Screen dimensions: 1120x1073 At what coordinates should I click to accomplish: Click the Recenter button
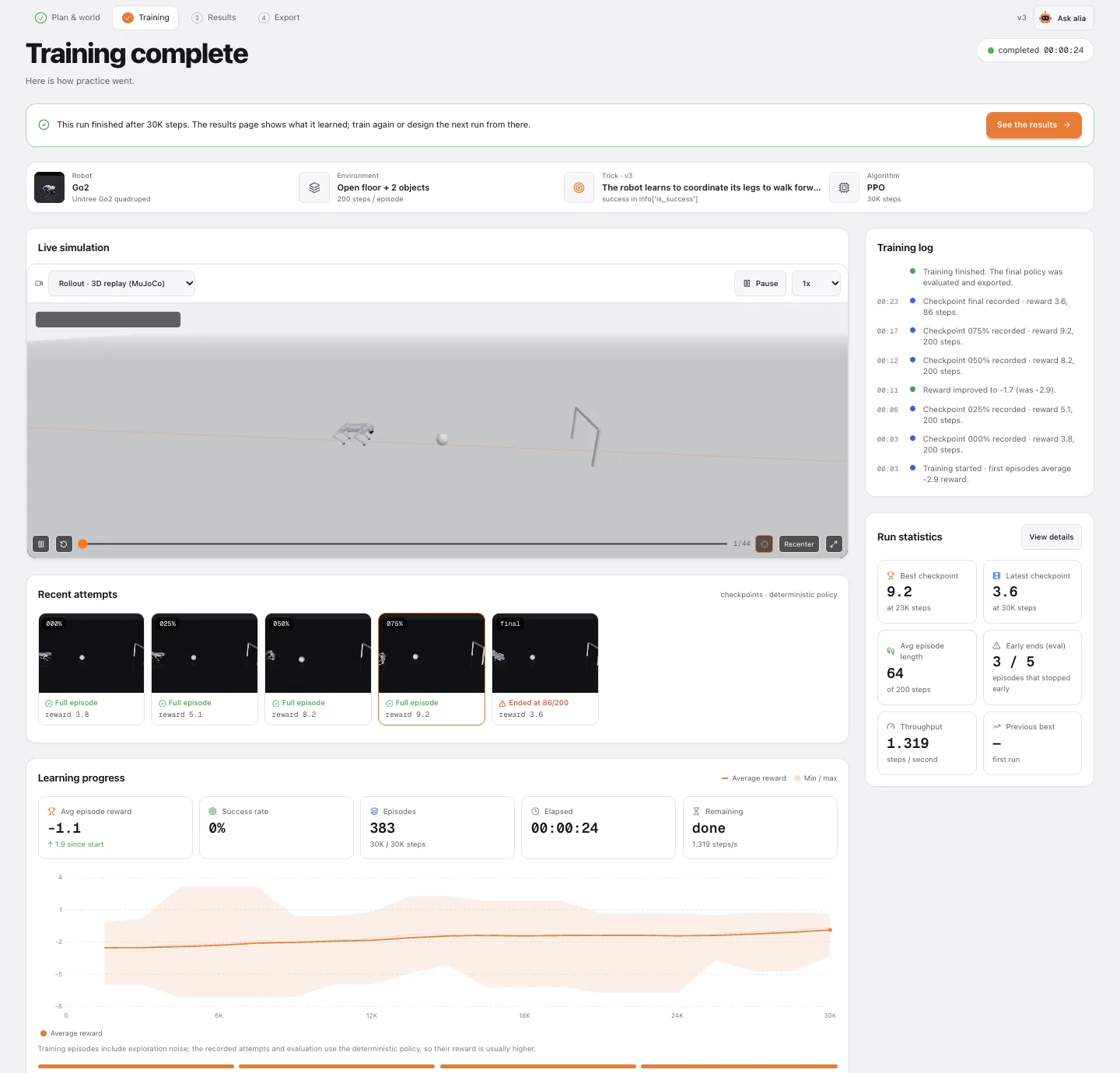[x=799, y=544]
